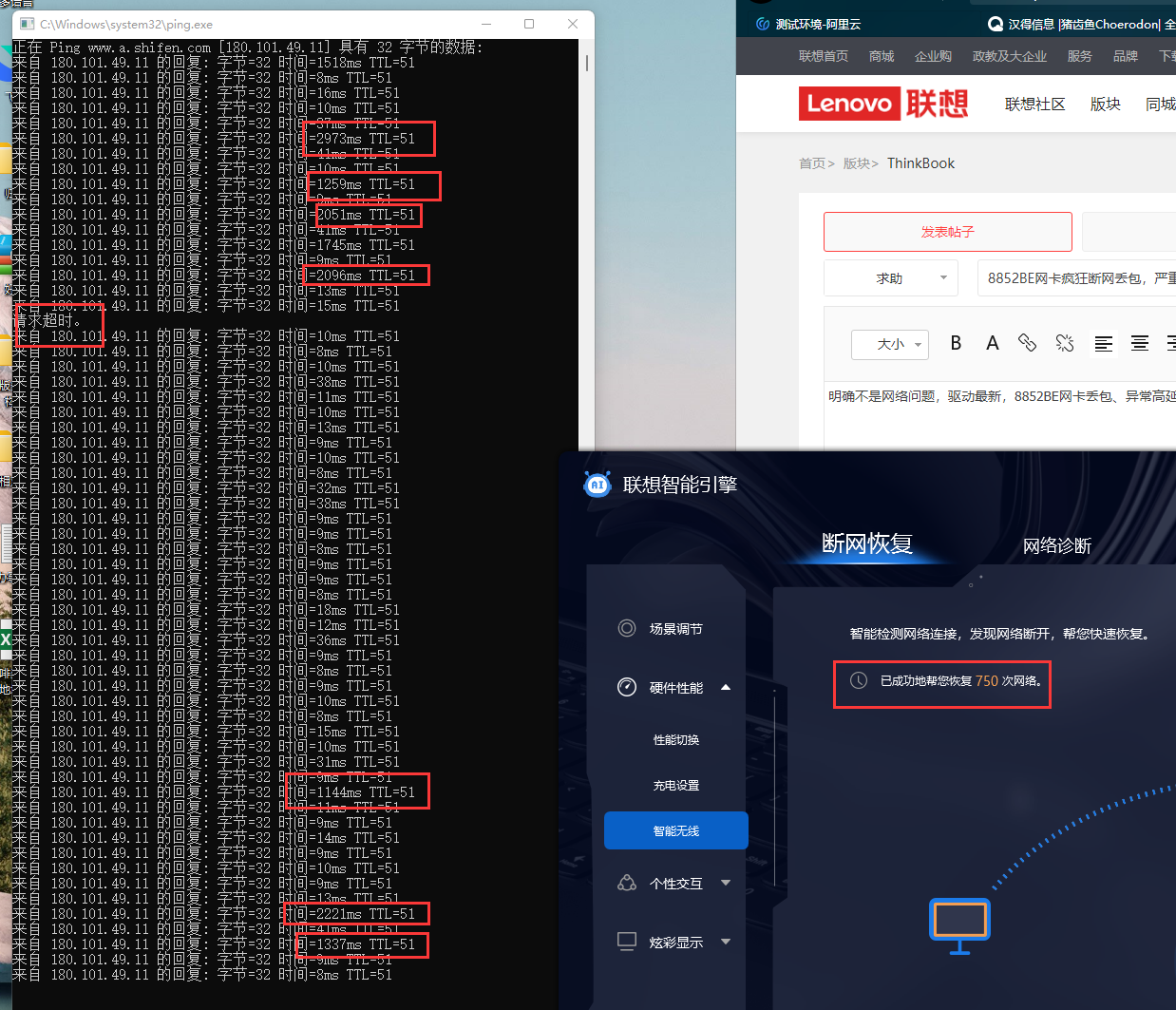Align text left in the post editor
The image size is (1176, 1010).
pos(1103,343)
